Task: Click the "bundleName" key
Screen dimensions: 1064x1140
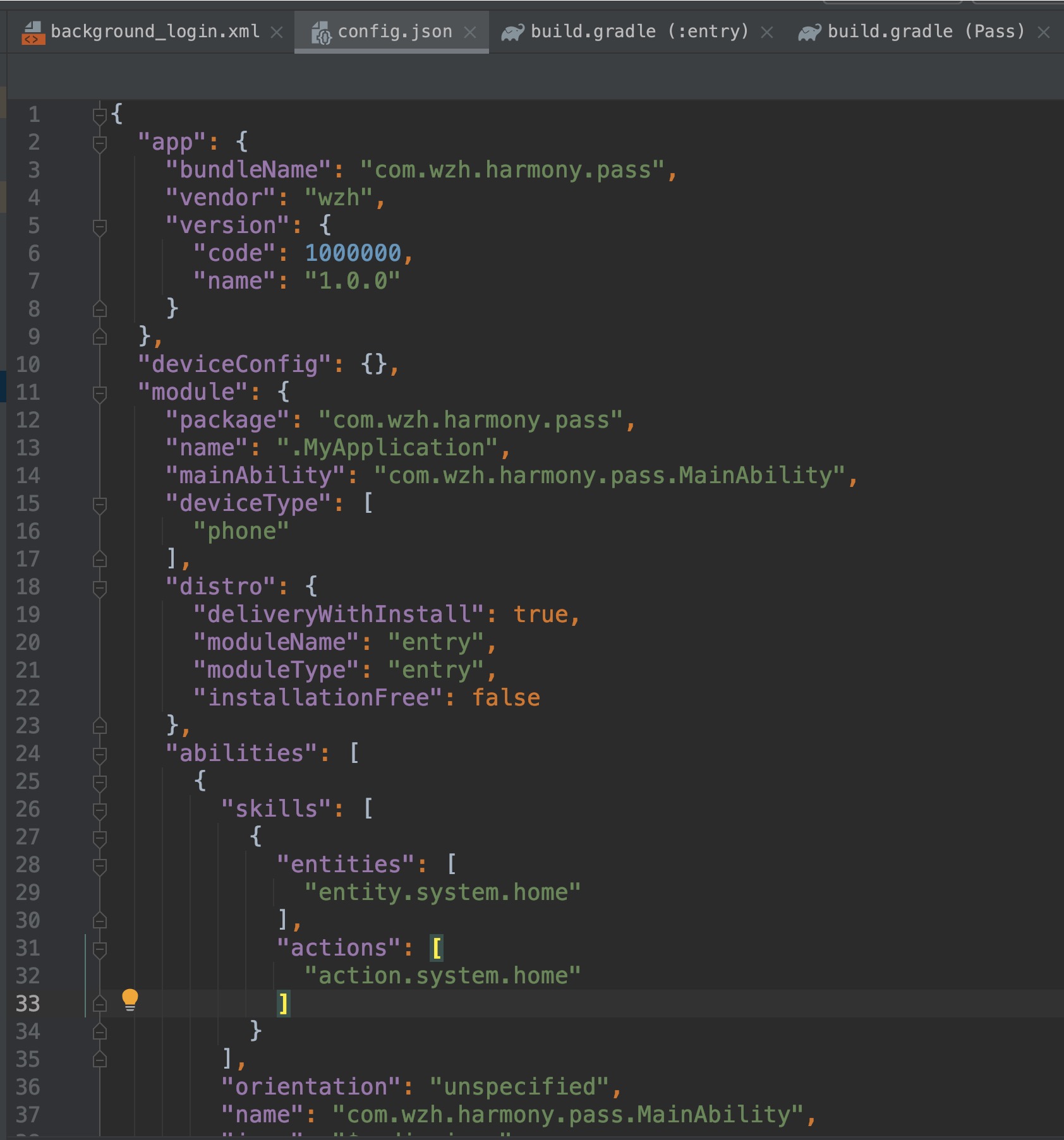Action: (x=248, y=170)
